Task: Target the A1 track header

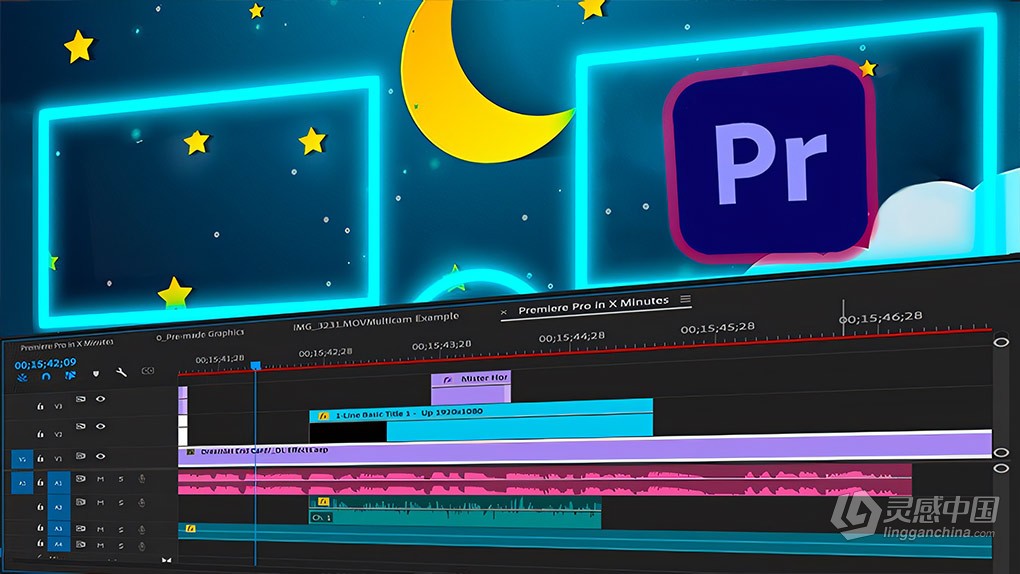Action: coord(59,483)
